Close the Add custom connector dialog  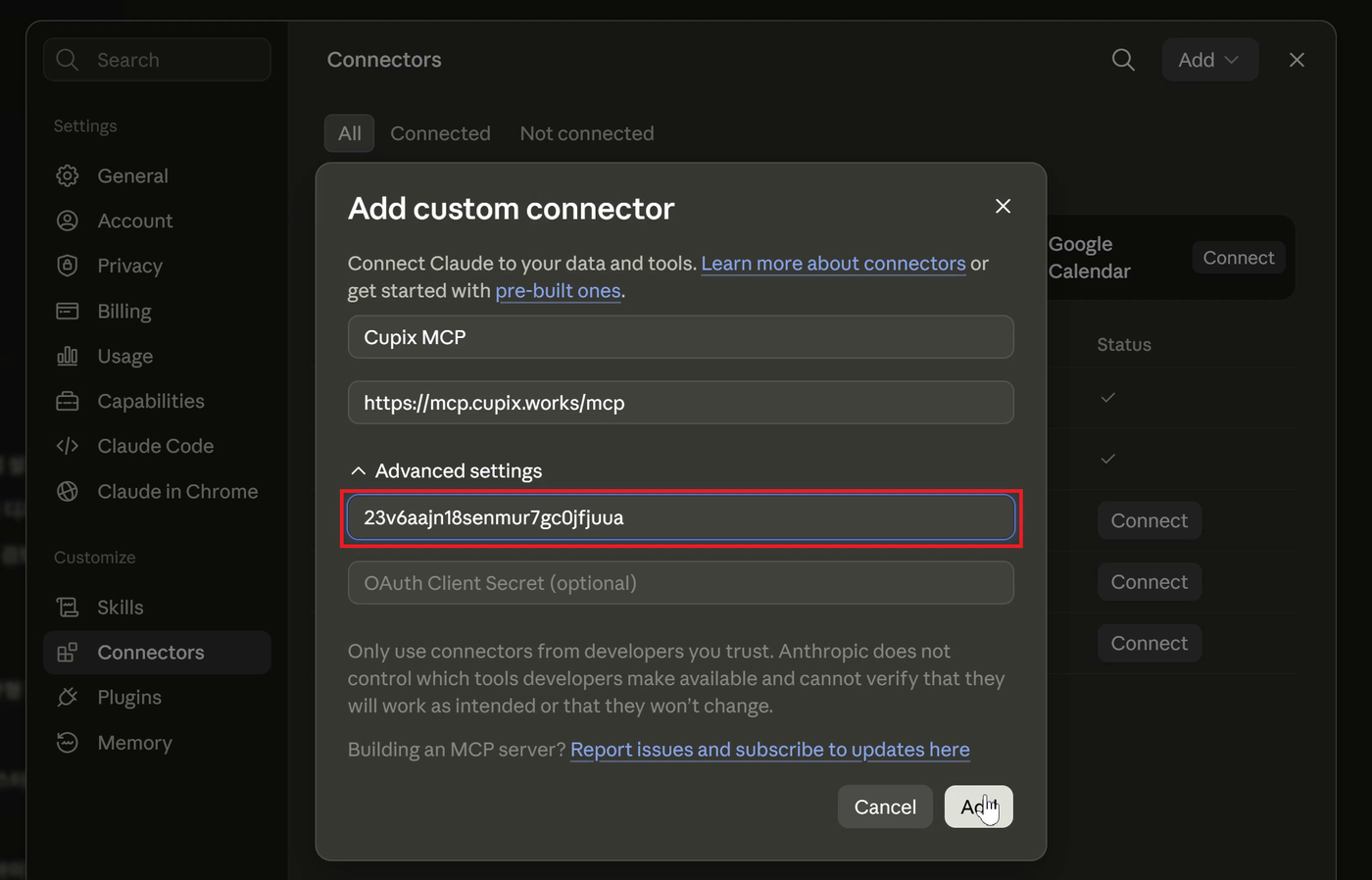[1003, 206]
